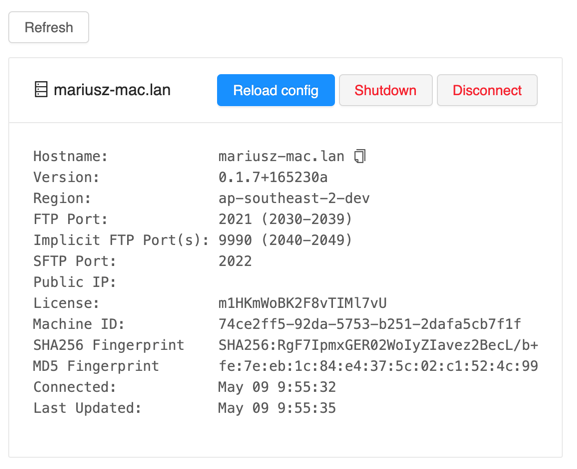Click the region value ap-southeast-2-dev

[294, 198]
